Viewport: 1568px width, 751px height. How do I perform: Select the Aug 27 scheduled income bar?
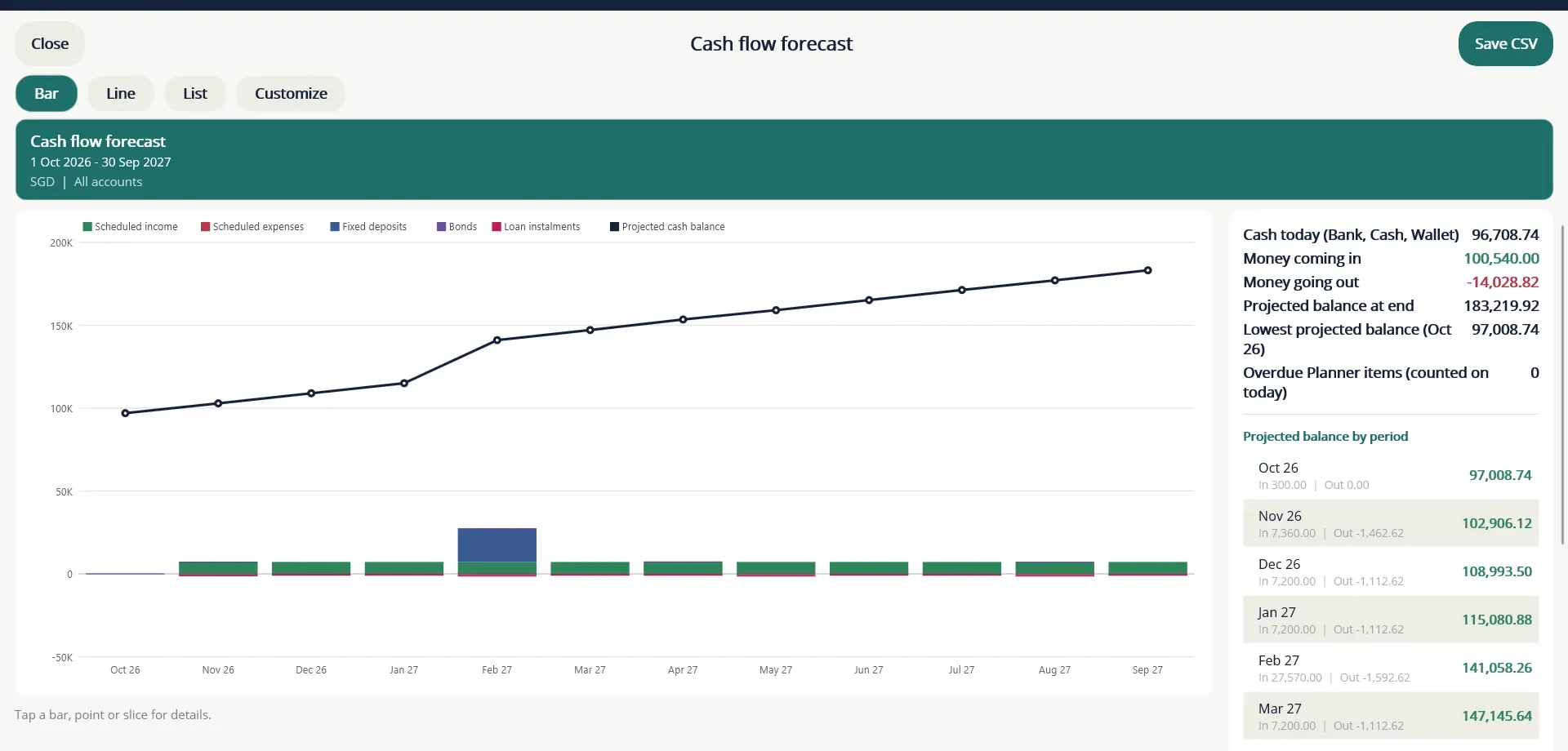coord(1054,567)
